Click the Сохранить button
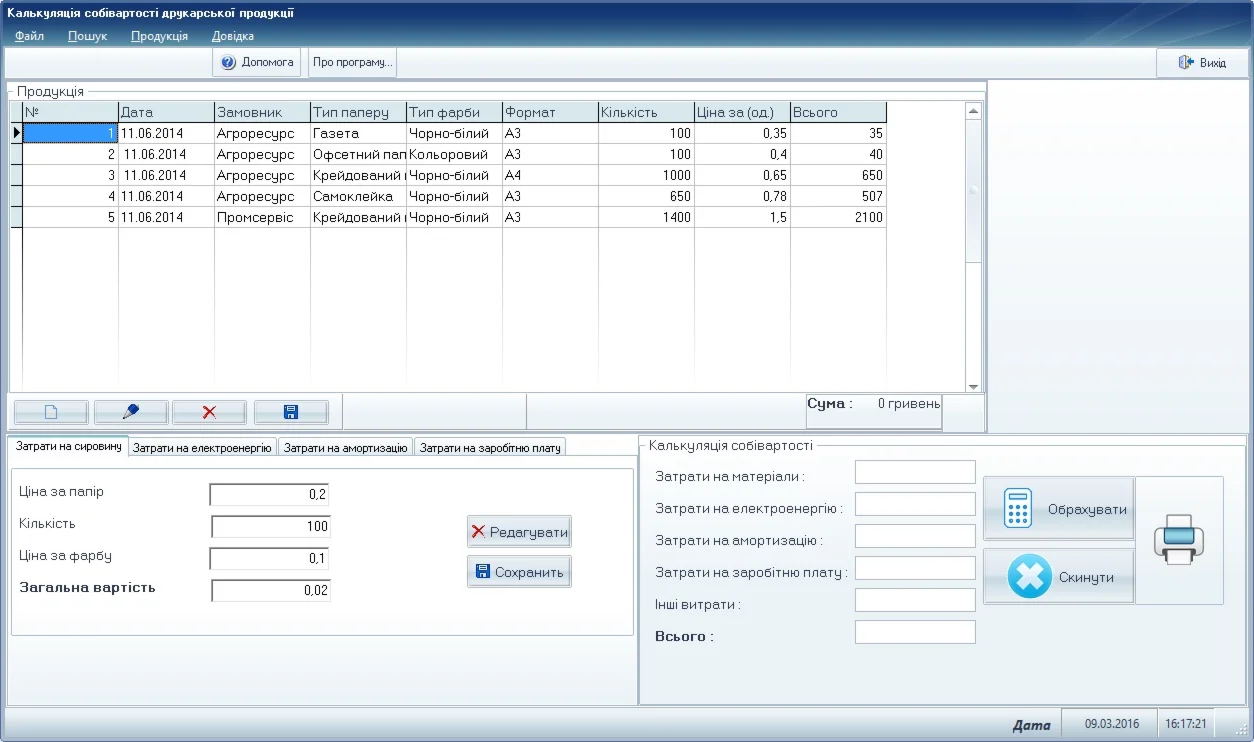This screenshot has height=742, width=1254. click(x=519, y=572)
